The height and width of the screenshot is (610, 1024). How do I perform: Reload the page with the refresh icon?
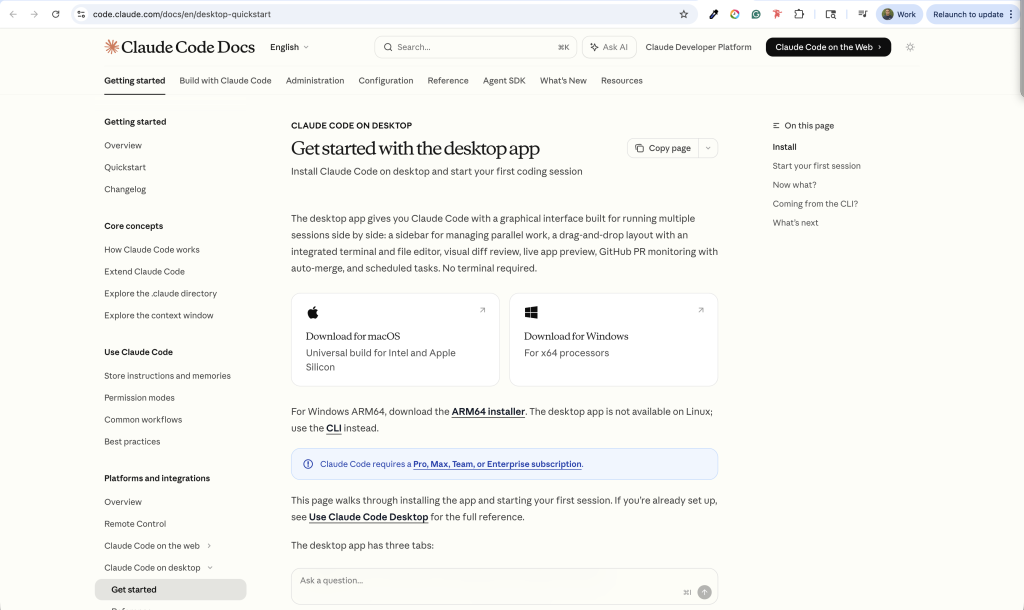[x=56, y=14]
